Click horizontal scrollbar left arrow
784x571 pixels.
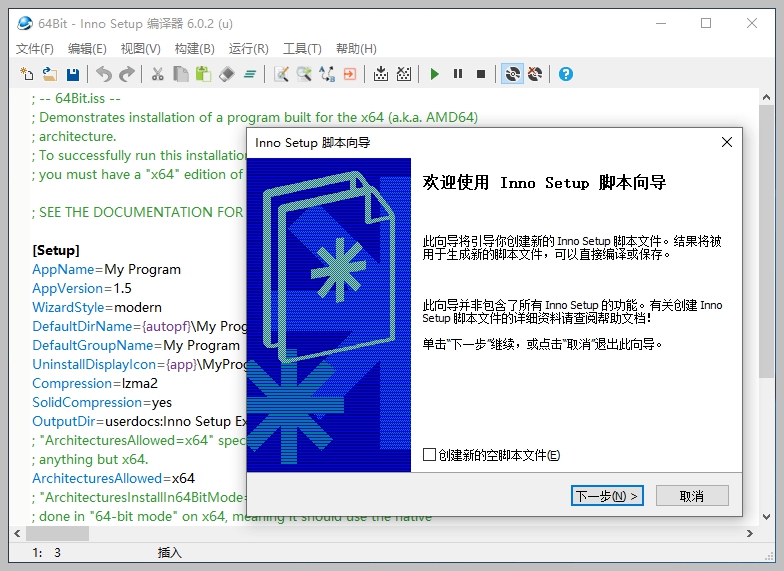point(18,534)
